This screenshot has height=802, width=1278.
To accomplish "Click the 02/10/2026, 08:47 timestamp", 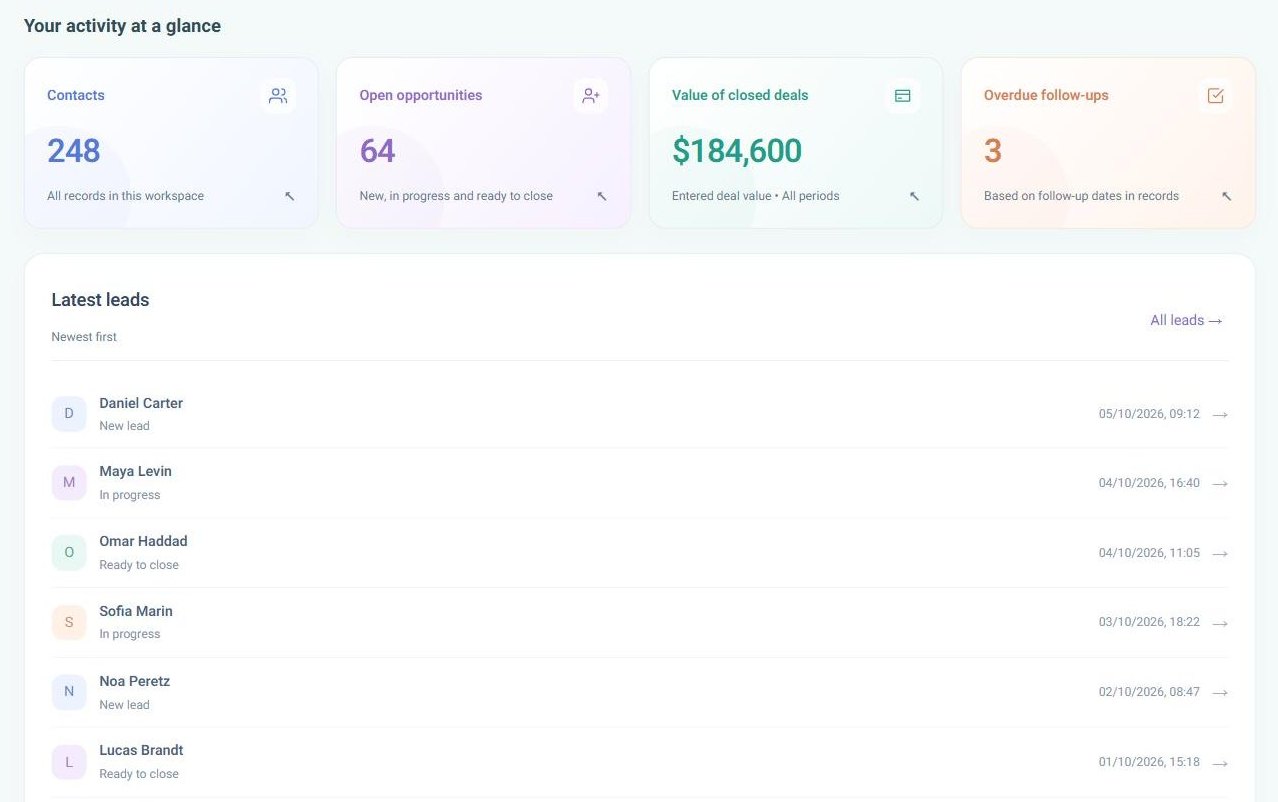I will click(1149, 692).
